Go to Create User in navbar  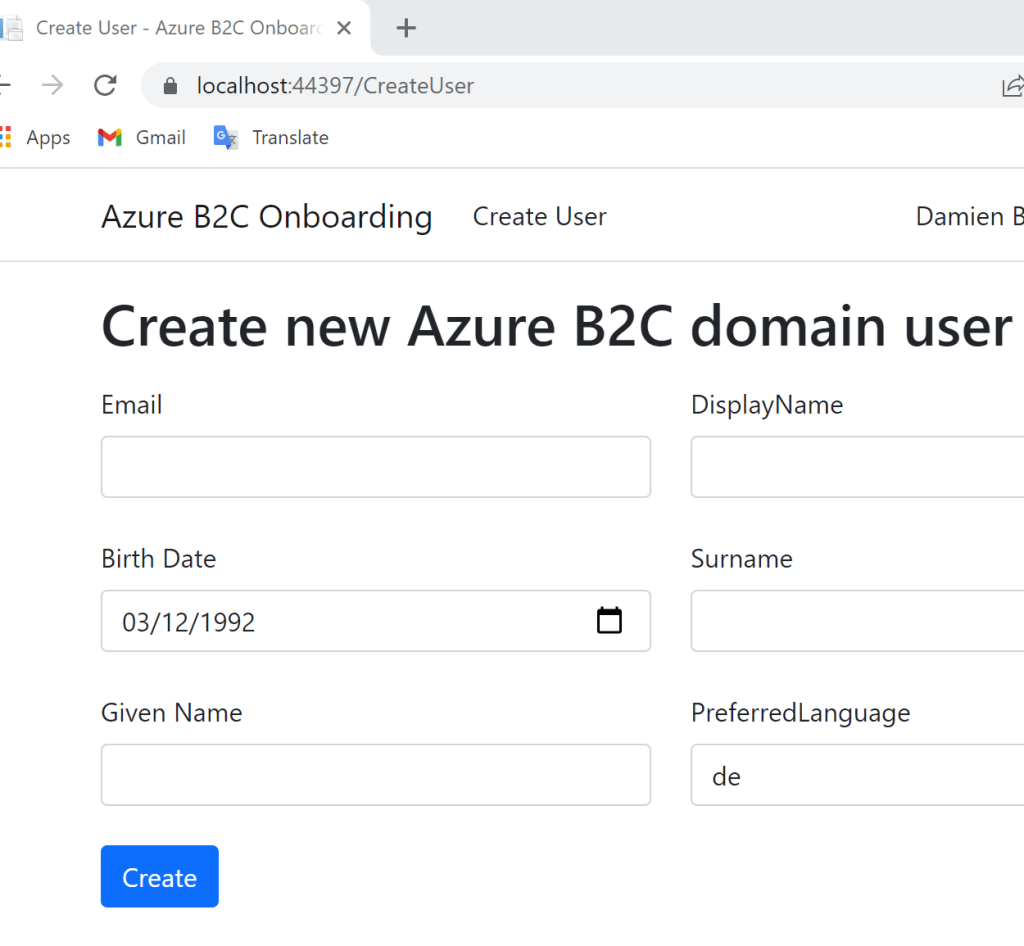[x=539, y=217]
